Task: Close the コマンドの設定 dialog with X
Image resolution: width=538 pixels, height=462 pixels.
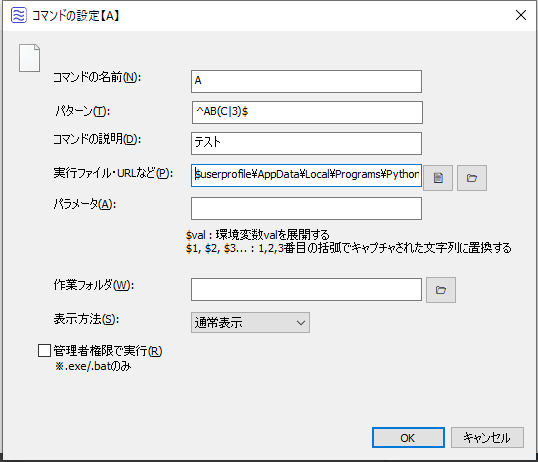Action: [521, 15]
